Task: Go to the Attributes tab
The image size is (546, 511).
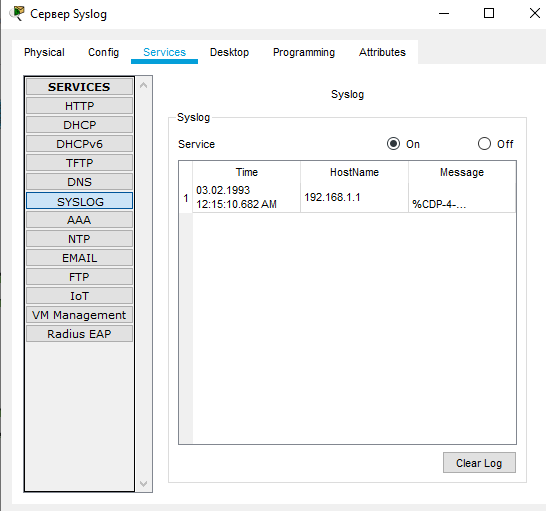Action: coord(382,52)
